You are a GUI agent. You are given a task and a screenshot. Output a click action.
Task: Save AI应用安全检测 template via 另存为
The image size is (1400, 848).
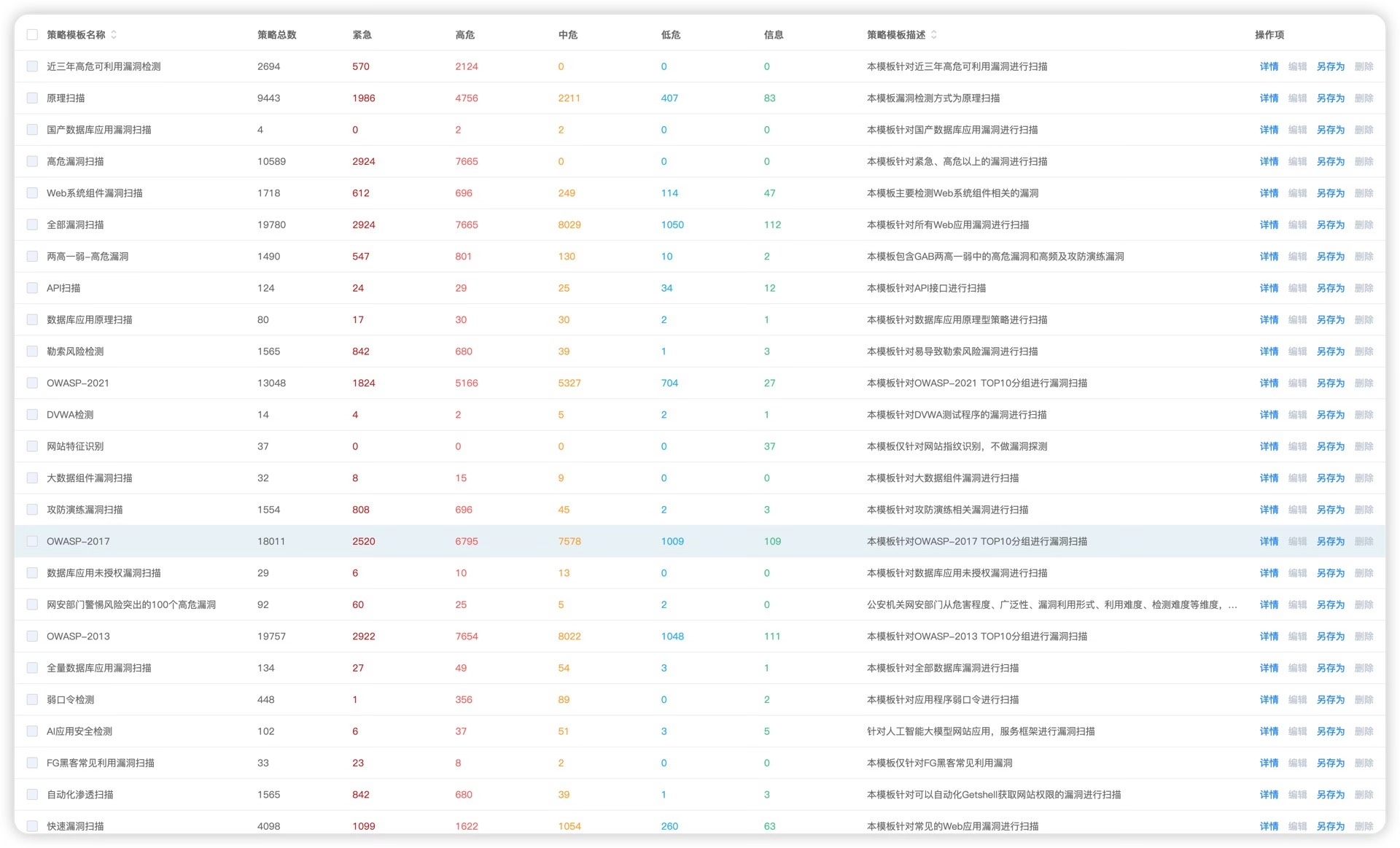[1330, 731]
